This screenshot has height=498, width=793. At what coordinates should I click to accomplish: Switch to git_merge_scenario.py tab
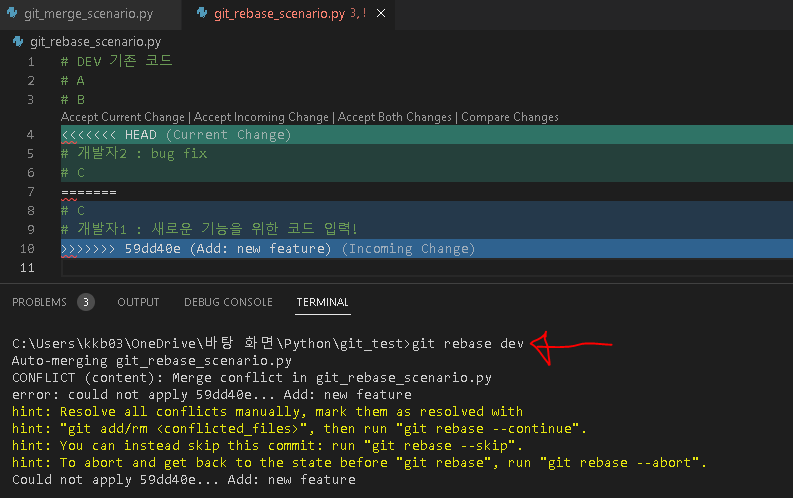(x=89, y=14)
